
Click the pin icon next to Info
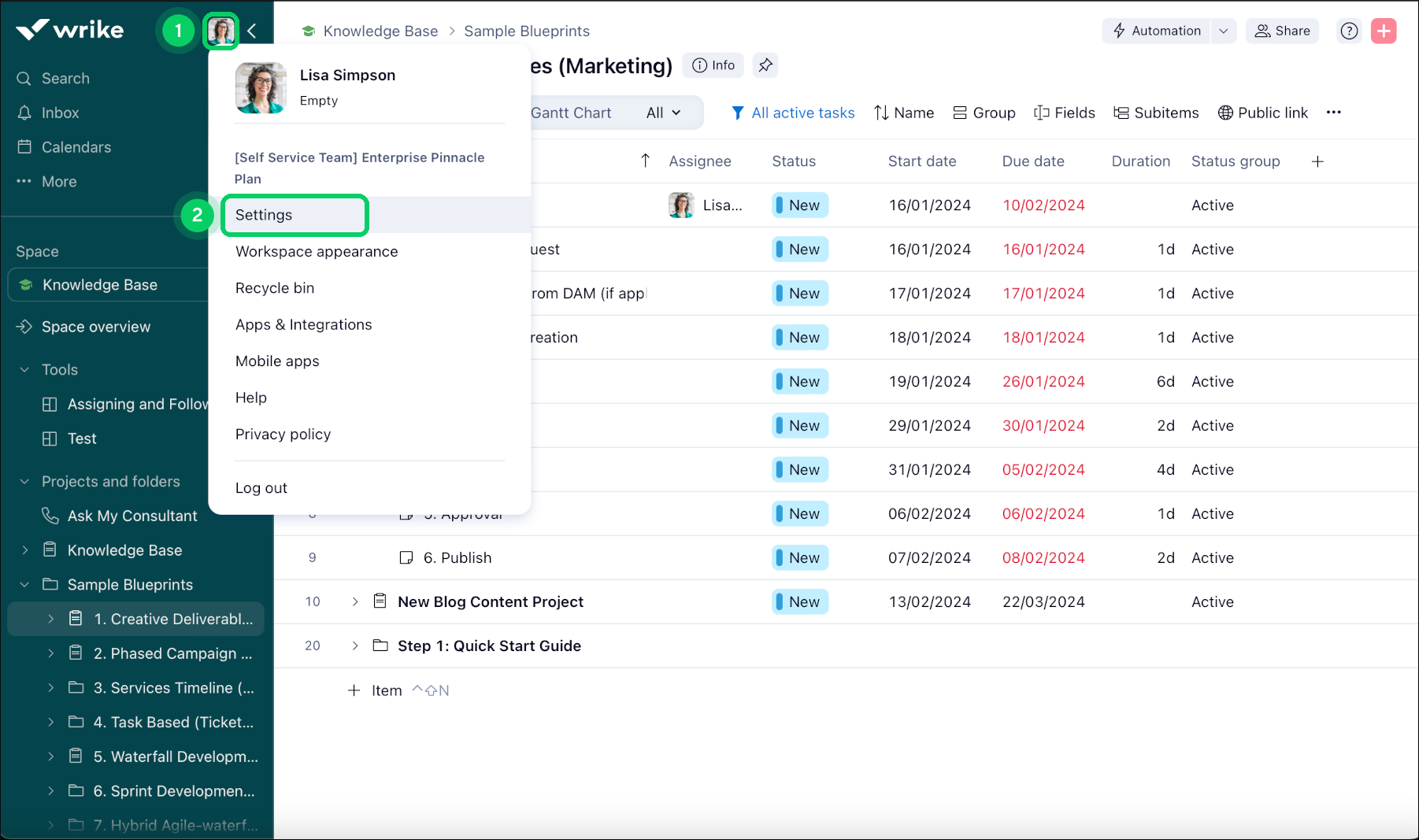point(765,65)
